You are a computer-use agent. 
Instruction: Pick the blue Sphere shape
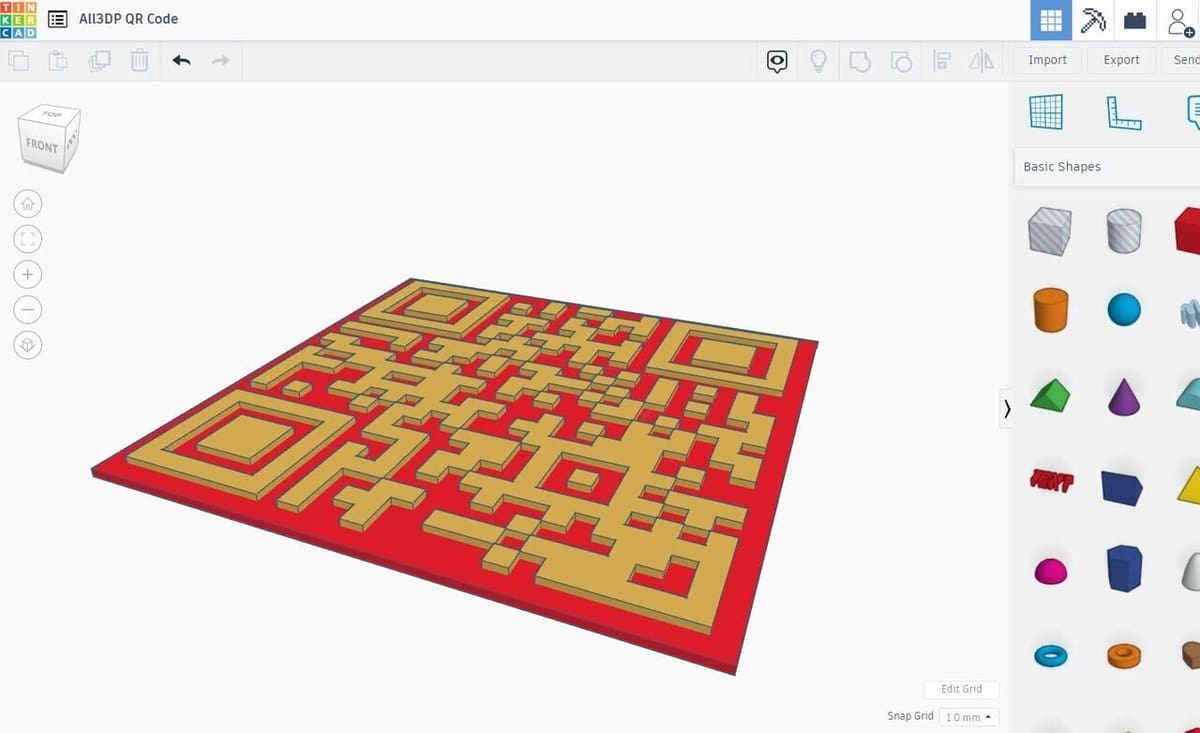pyautogui.click(x=1124, y=309)
